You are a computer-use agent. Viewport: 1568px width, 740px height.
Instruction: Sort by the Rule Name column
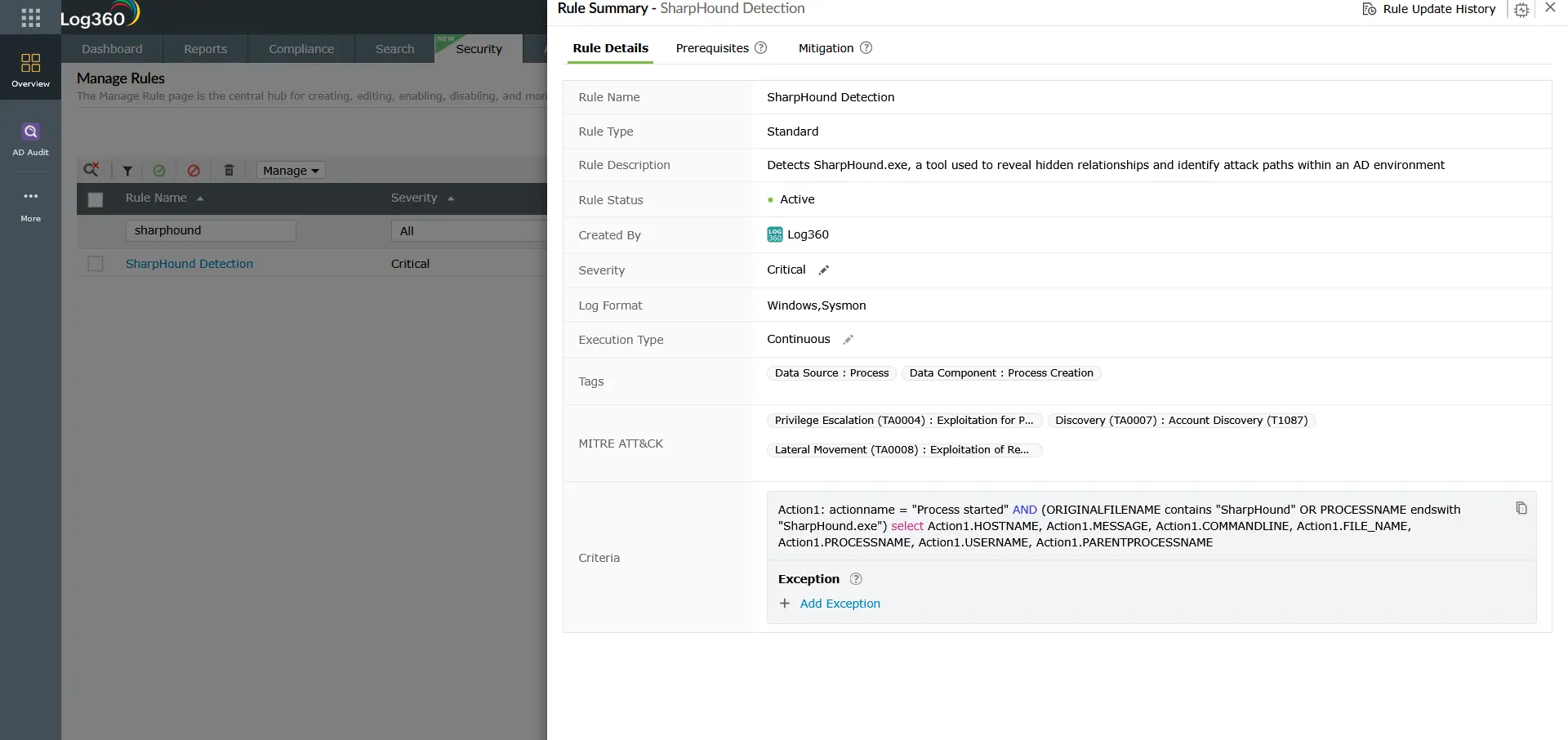point(164,198)
